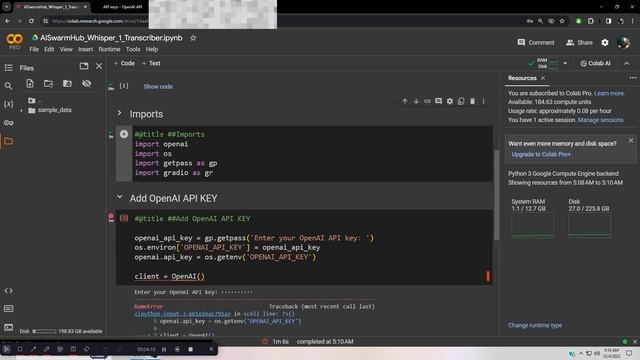The width and height of the screenshot is (640, 360).
Task: Open the Learn more link
Action: (609, 93)
